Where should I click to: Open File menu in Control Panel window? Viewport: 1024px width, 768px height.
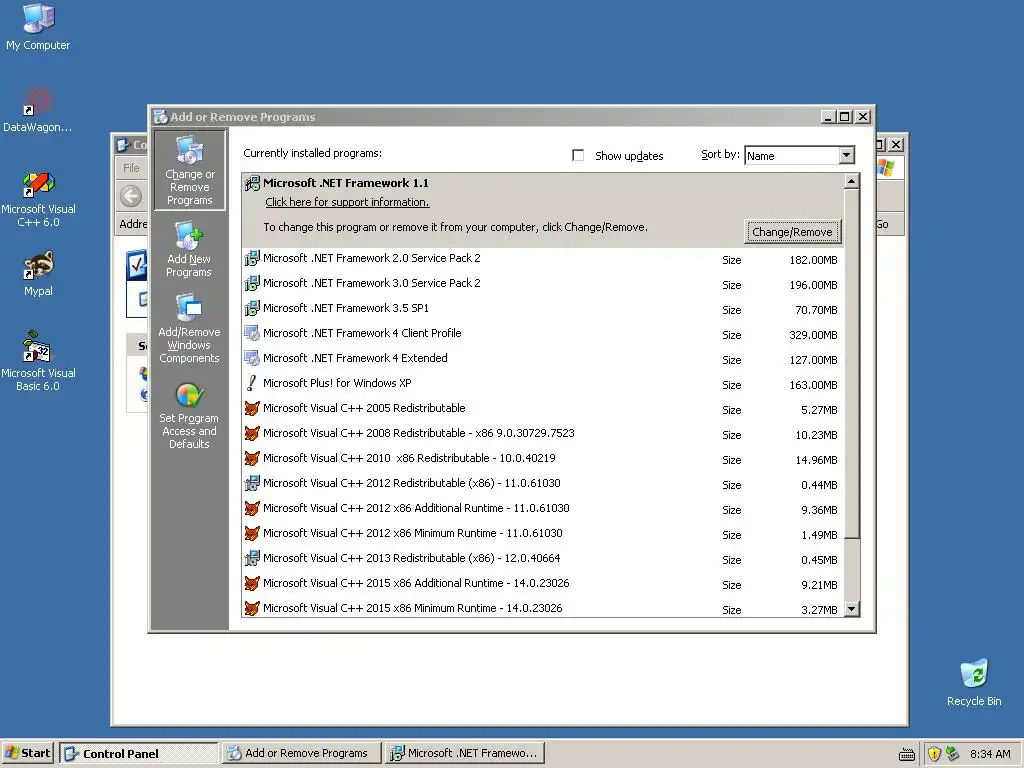pyautogui.click(x=131, y=168)
